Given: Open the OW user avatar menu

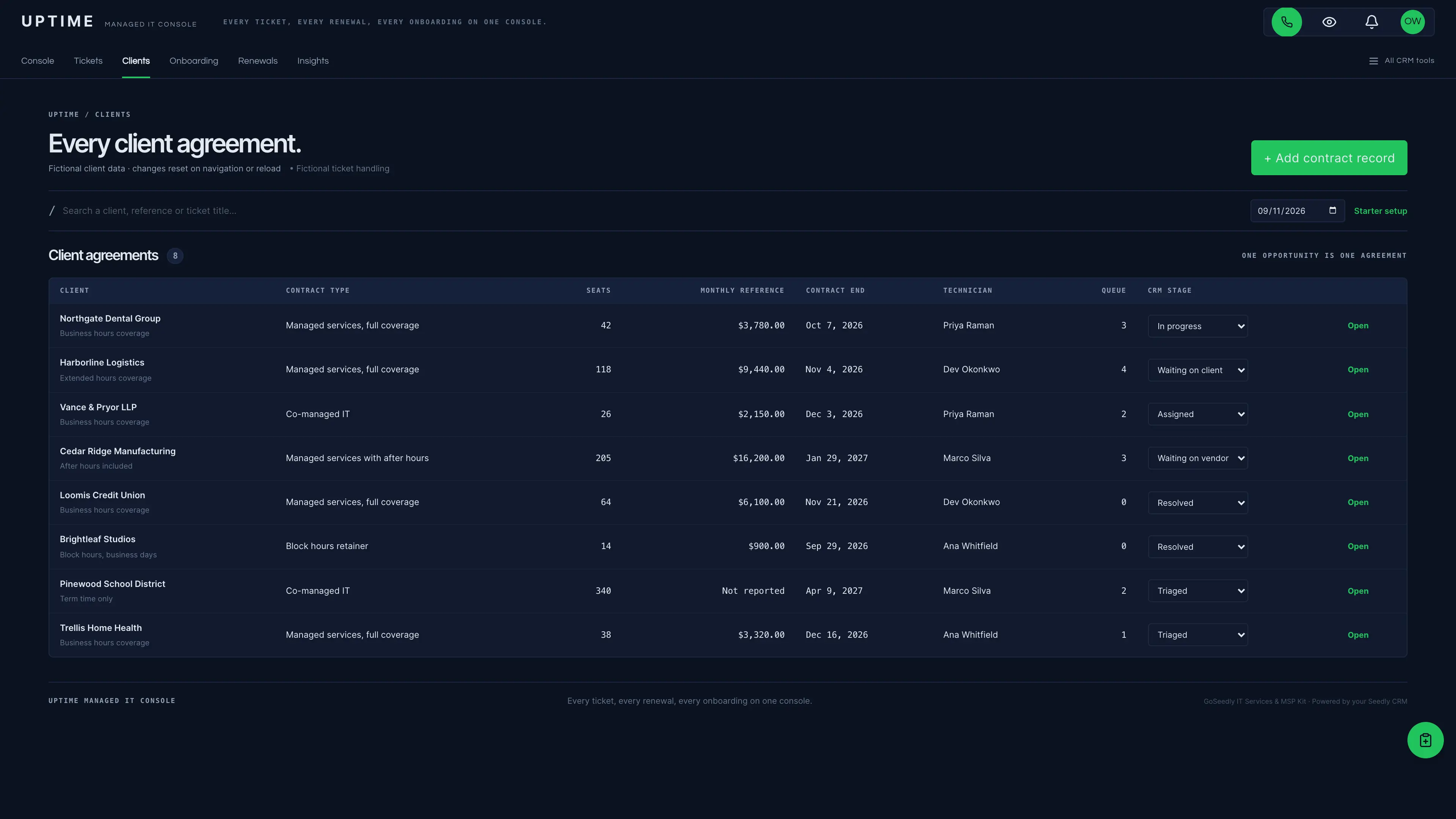Looking at the screenshot, I should click(1412, 22).
